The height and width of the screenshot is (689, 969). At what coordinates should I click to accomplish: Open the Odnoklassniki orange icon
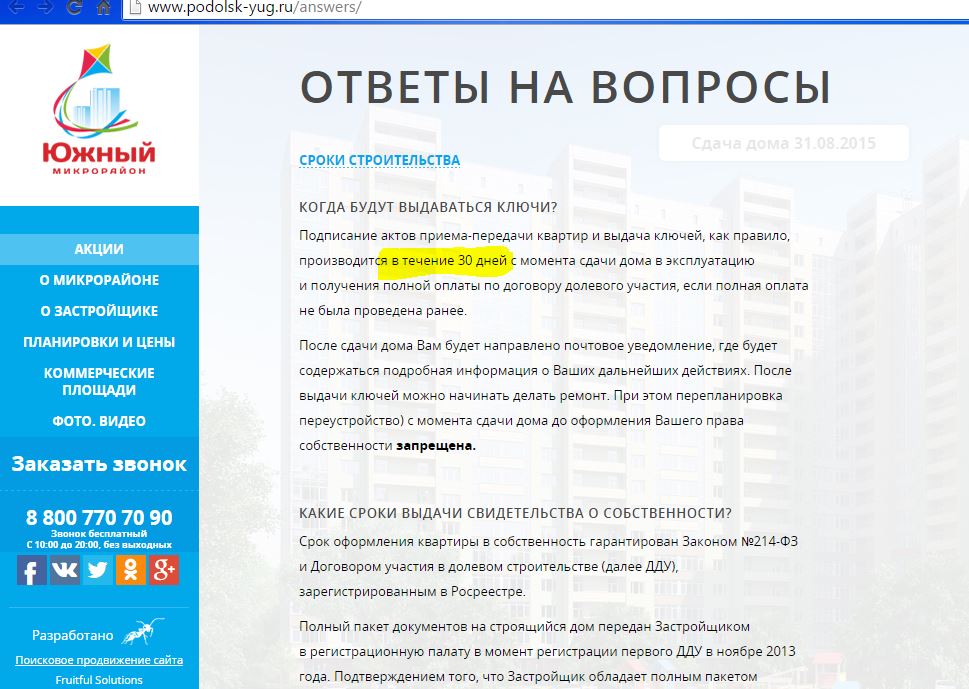pos(131,570)
